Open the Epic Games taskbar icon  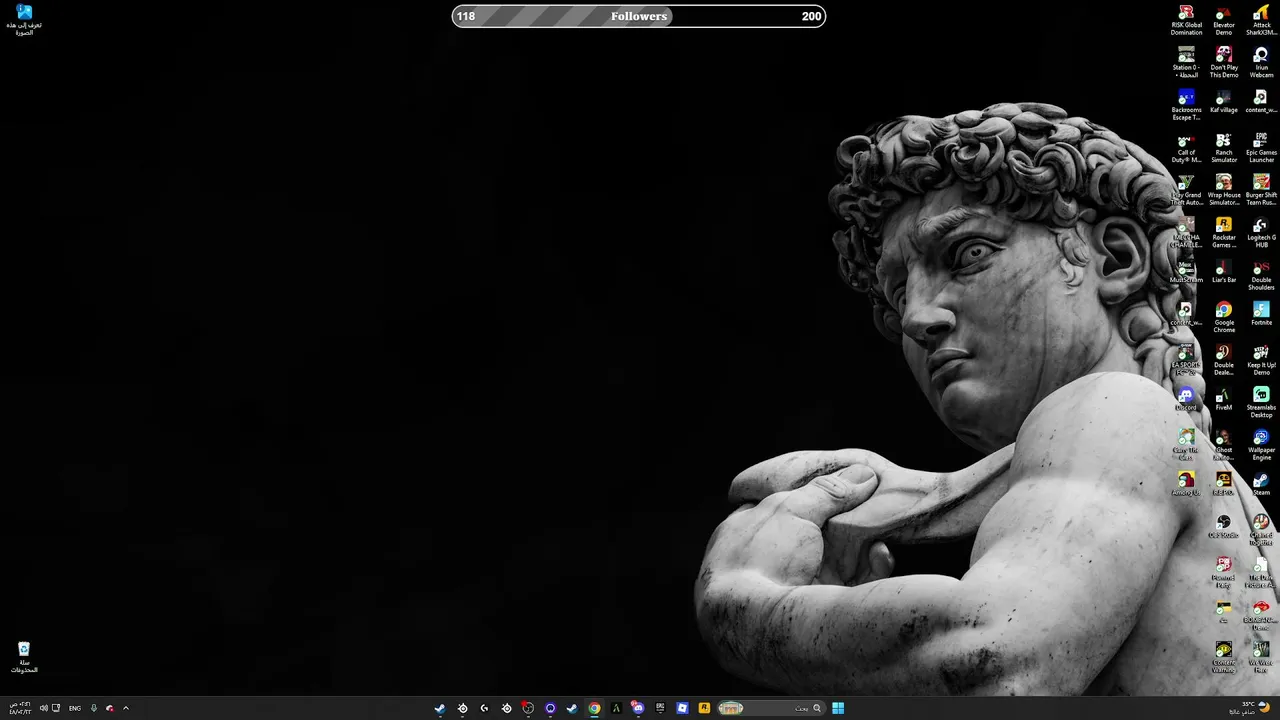tap(660, 708)
